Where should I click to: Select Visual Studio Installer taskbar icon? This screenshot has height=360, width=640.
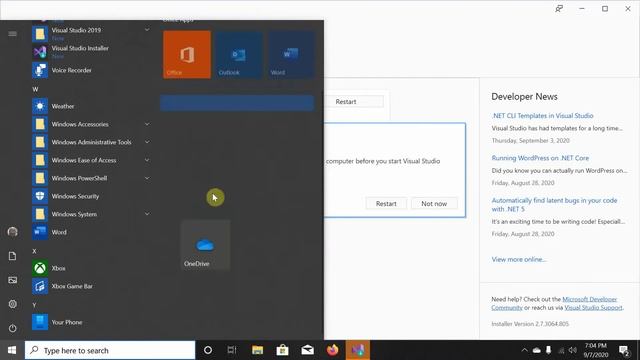point(358,350)
